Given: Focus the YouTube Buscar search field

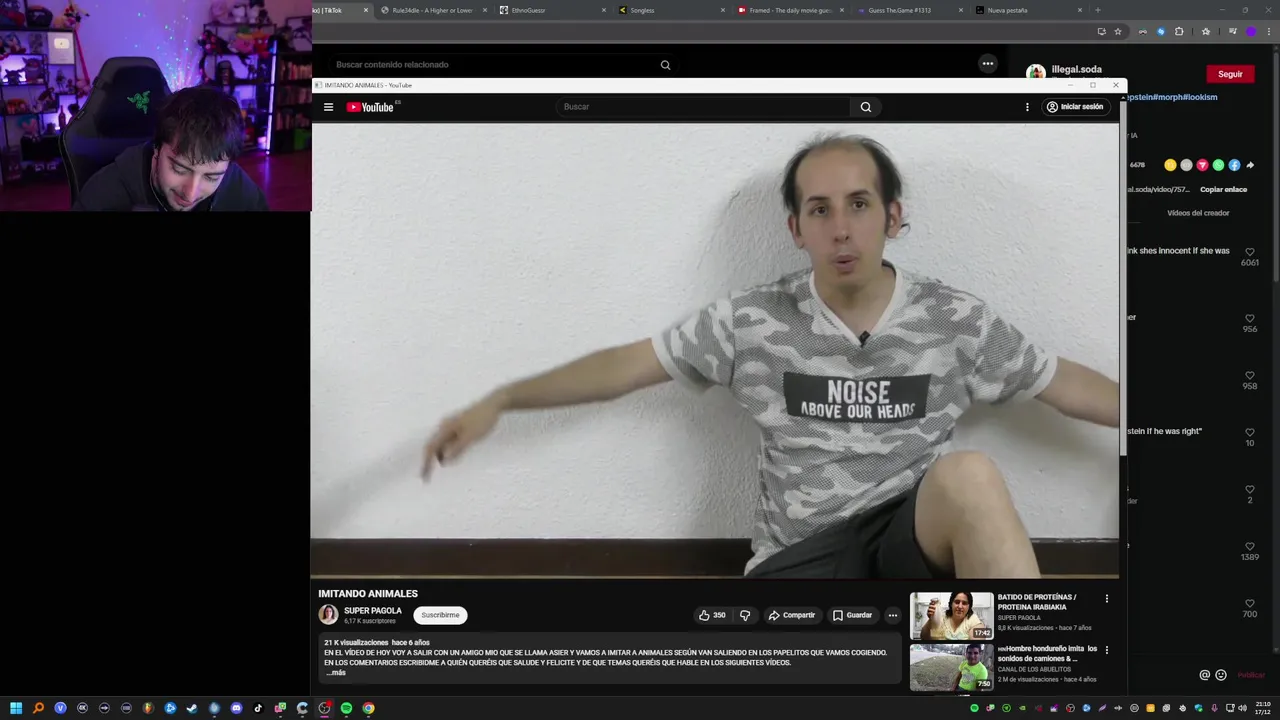Looking at the screenshot, I should [x=703, y=107].
